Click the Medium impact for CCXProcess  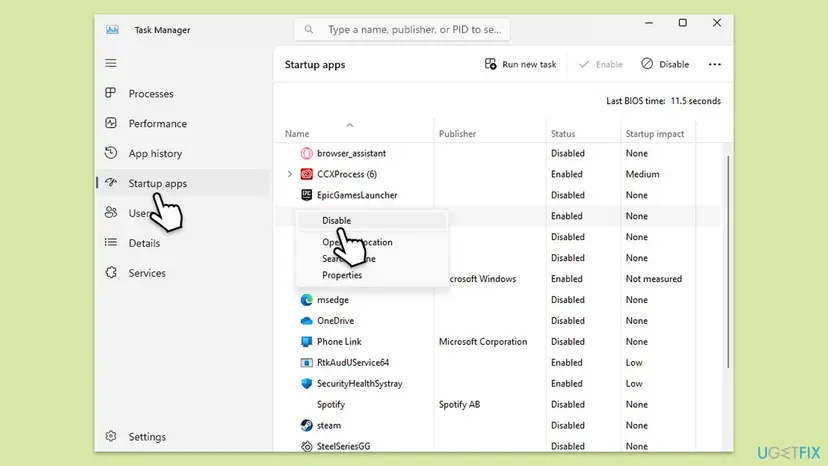point(642,174)
